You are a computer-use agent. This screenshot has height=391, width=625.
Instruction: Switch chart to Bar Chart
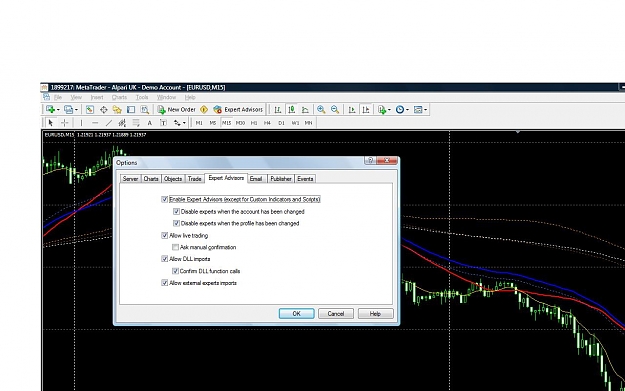click(x=277, y=109)
